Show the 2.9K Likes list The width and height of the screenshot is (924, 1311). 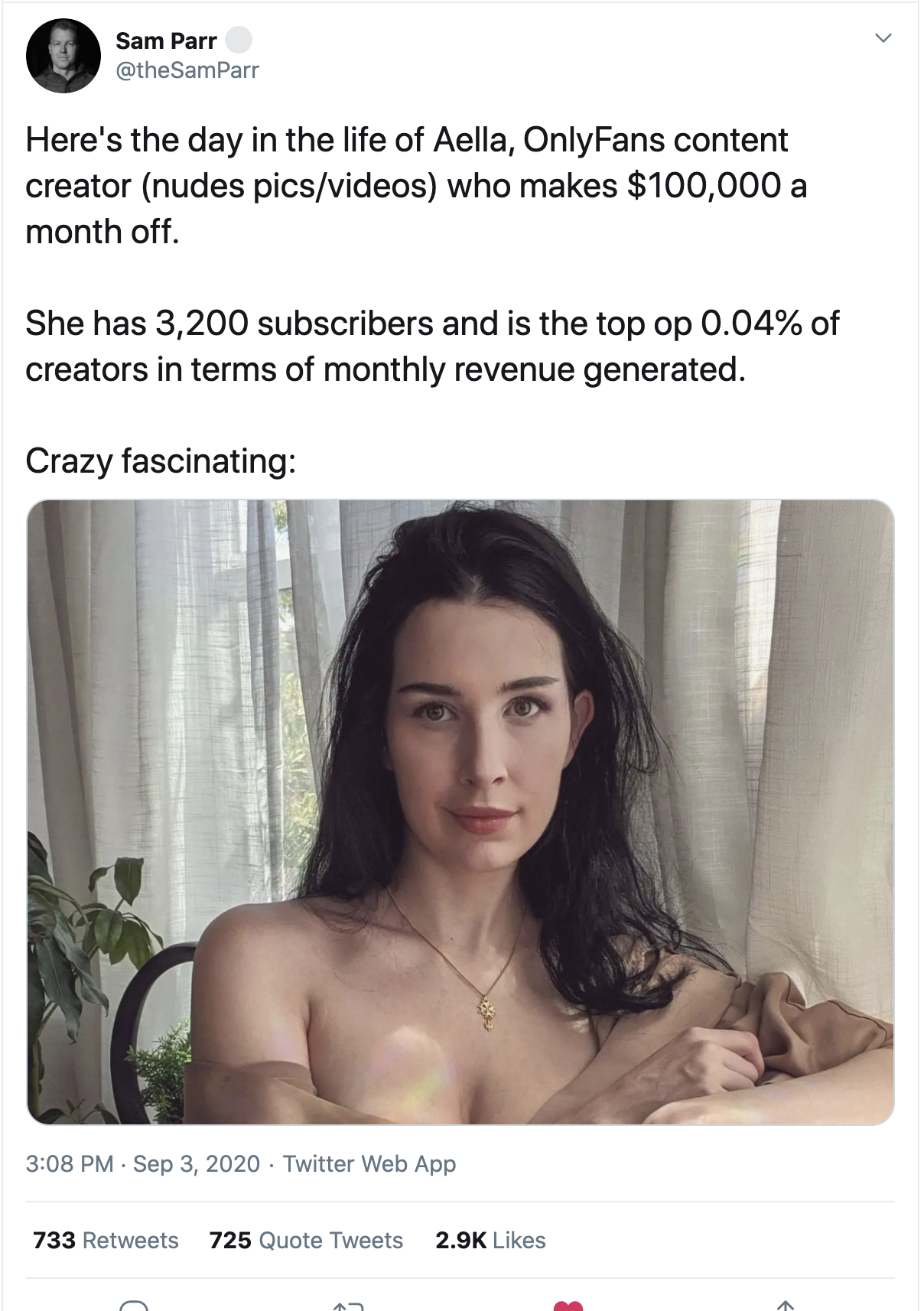[490, 1240]
